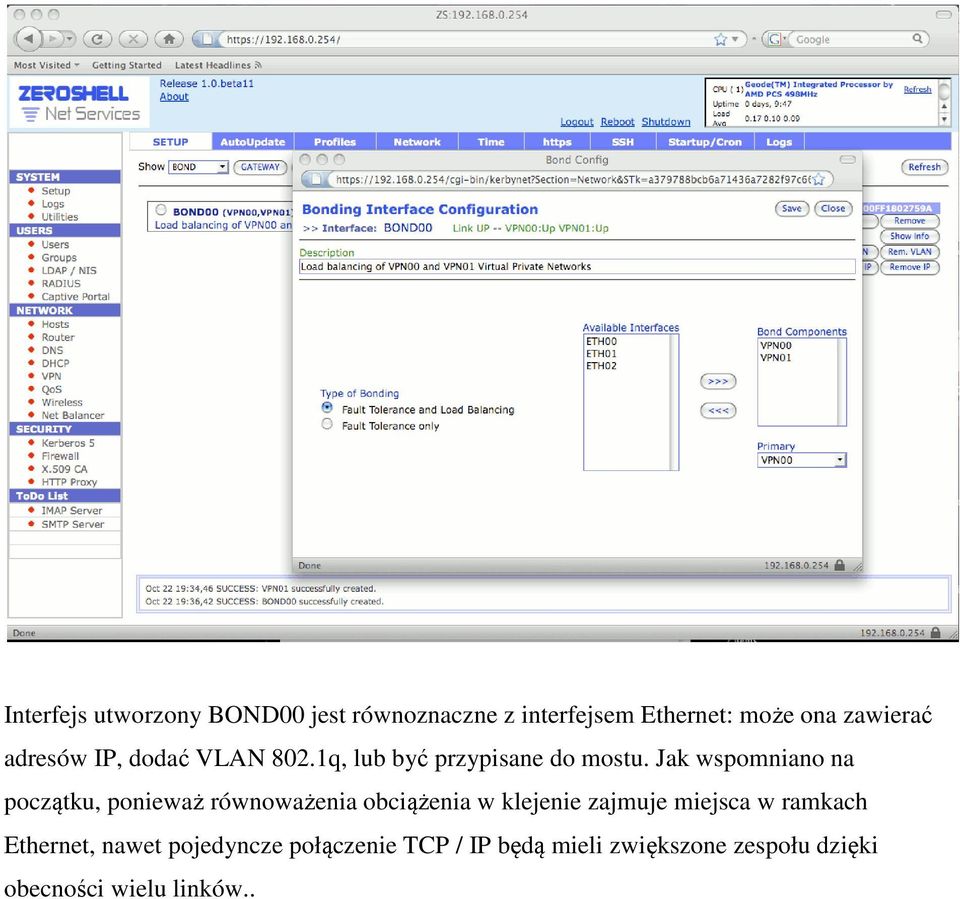Open Net Balancer in the sidebar
The image size is (960, 899).
(x=73, y=415)
